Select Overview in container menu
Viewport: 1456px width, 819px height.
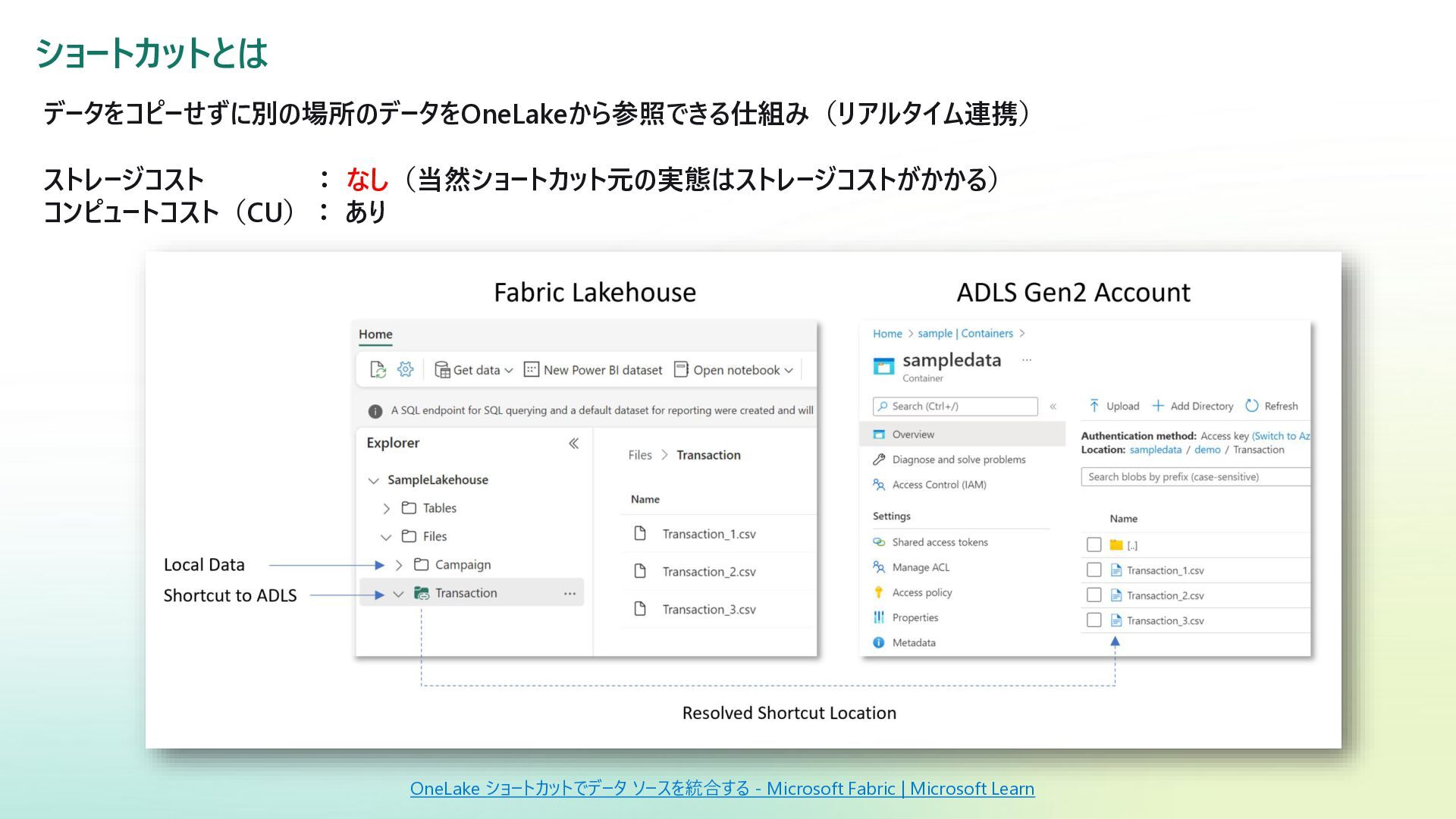913,435
